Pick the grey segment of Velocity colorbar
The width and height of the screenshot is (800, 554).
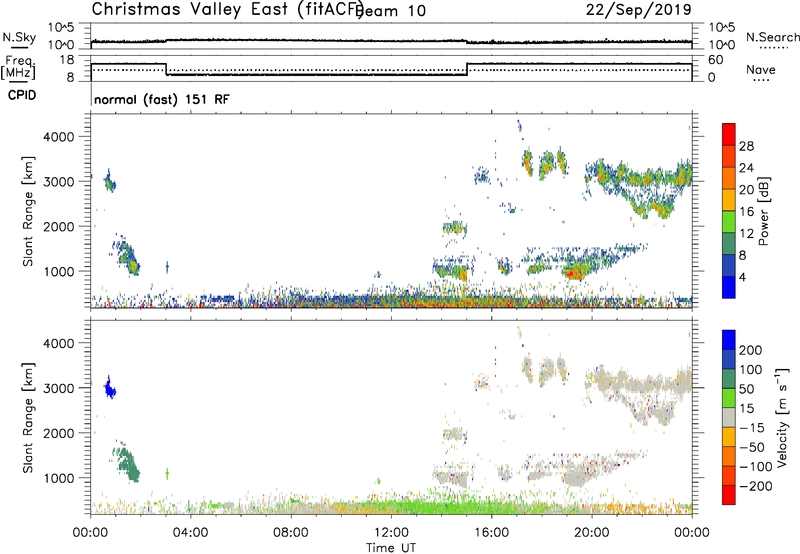pyautogui.click(x=729, y=418)
